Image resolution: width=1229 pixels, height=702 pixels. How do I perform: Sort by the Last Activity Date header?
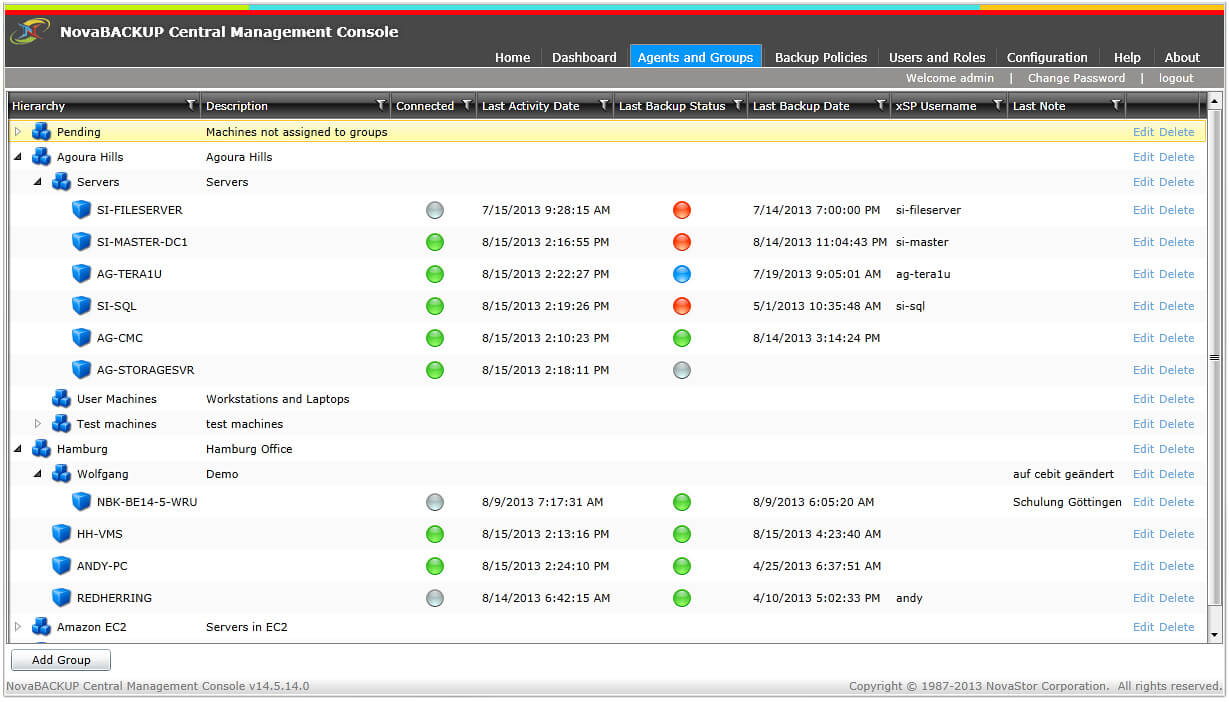coord(531,106)
